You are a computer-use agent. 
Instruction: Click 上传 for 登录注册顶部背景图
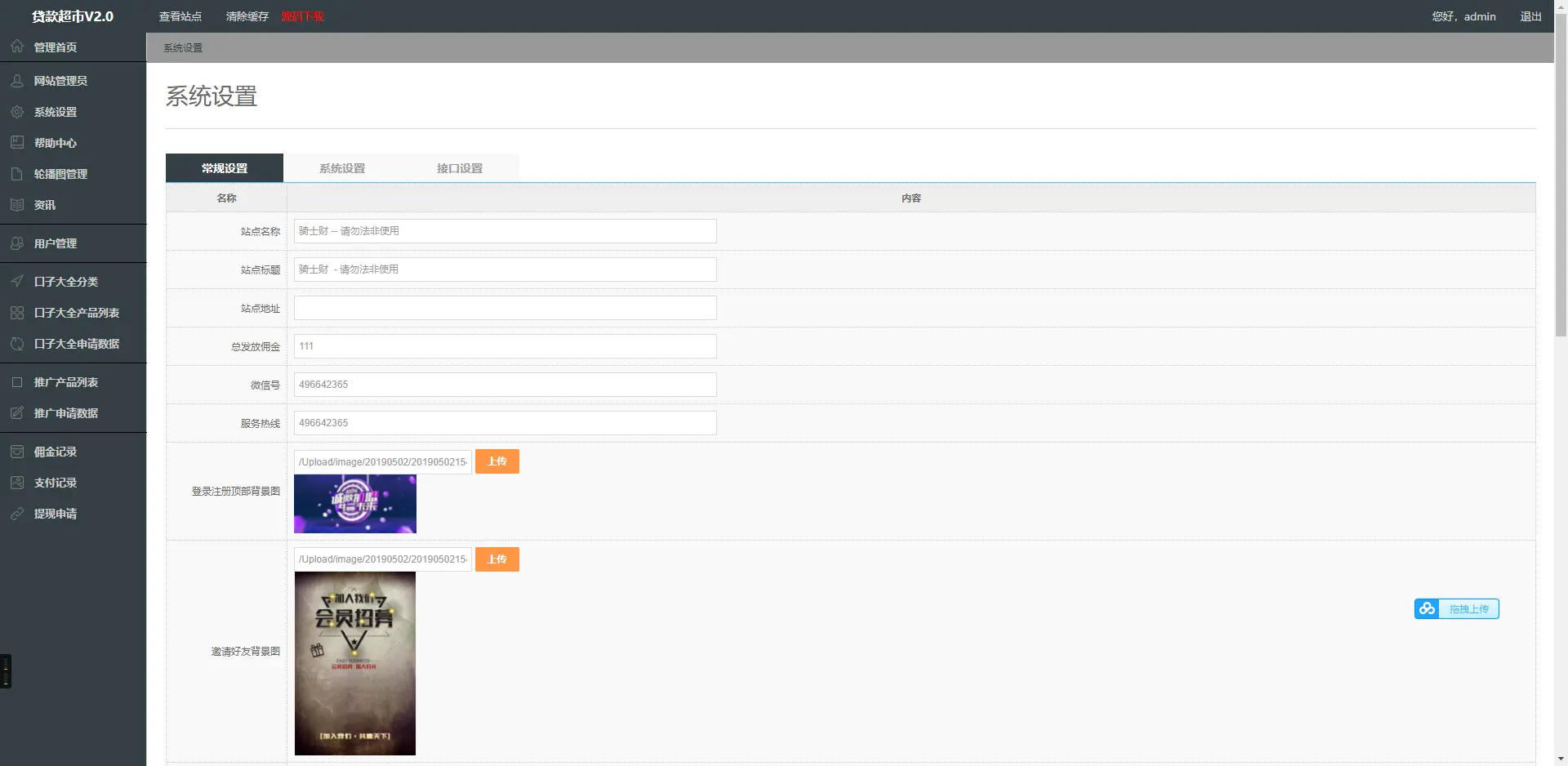tap(497, 461)
